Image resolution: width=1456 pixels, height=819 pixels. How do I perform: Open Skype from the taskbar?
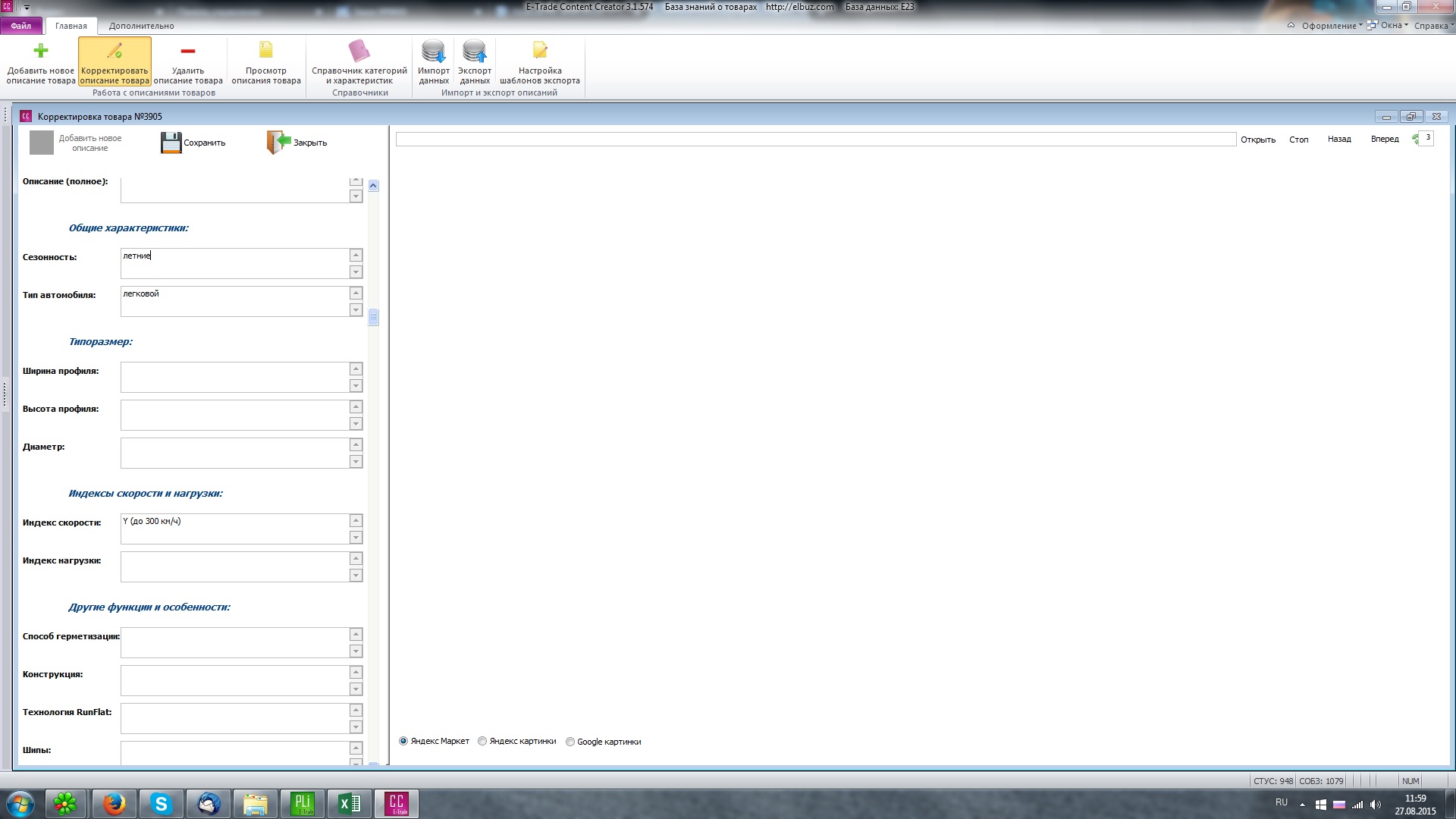[x=161, y=803]
